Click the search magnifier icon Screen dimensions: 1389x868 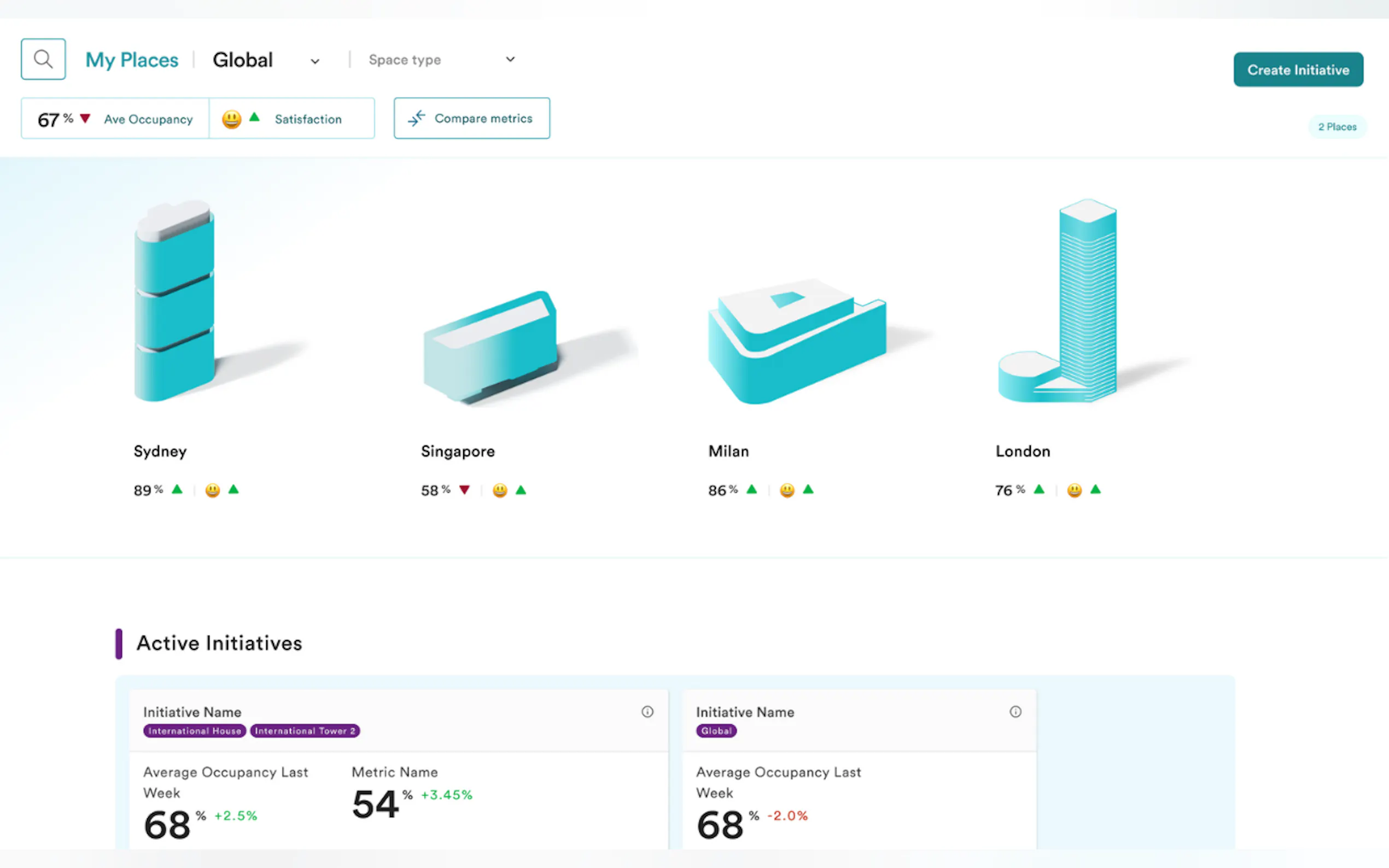pos(43,59)
